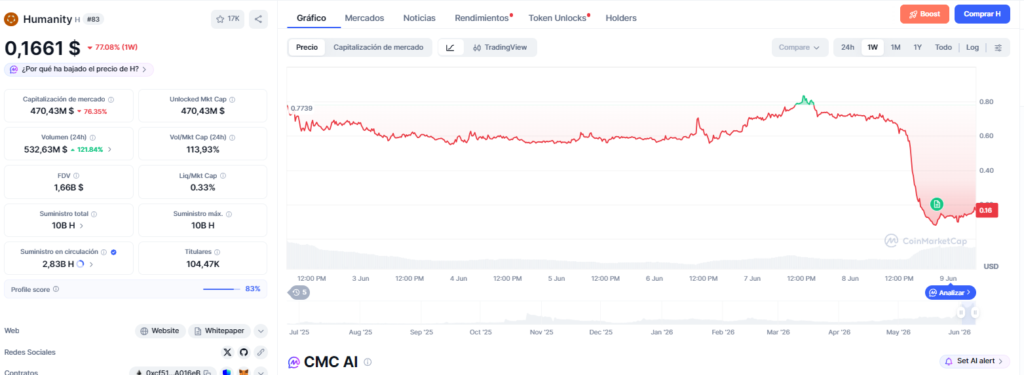
Task: Open the share icon next to watchlist
Action: tap(258, 19)
